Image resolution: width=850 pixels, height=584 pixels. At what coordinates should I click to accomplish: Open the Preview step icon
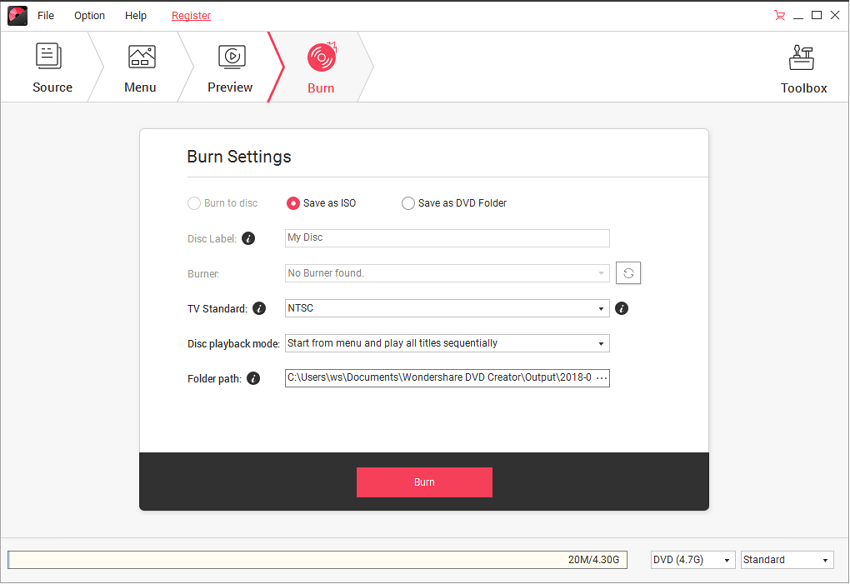pyautogui.click(x=231, y=57)
